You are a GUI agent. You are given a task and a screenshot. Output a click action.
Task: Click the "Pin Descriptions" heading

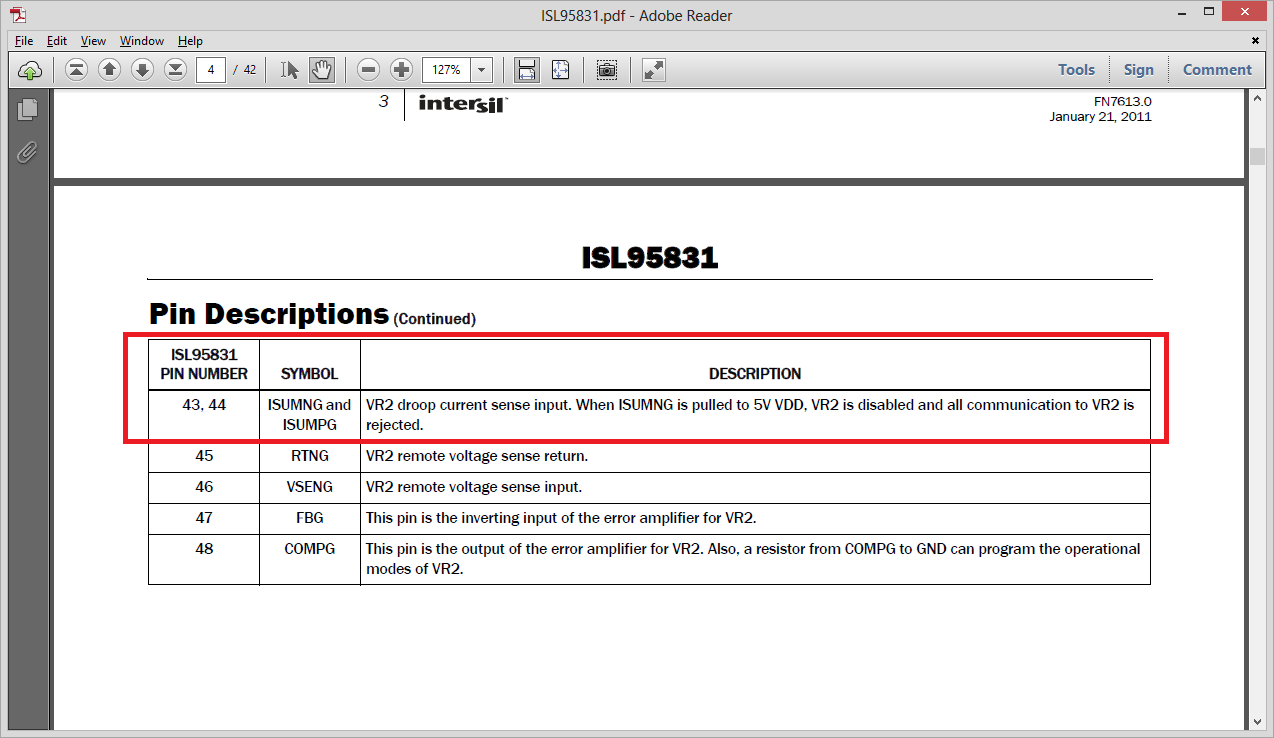268,314
